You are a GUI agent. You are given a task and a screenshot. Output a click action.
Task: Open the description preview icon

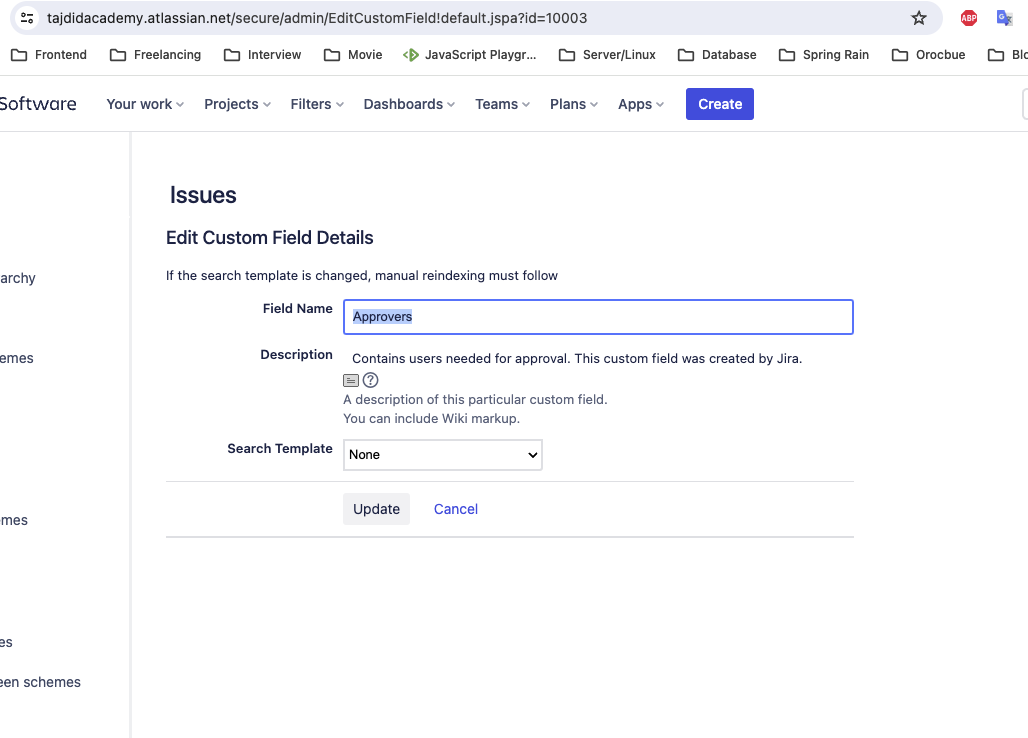pyautogui.click(x=351, y=380)
